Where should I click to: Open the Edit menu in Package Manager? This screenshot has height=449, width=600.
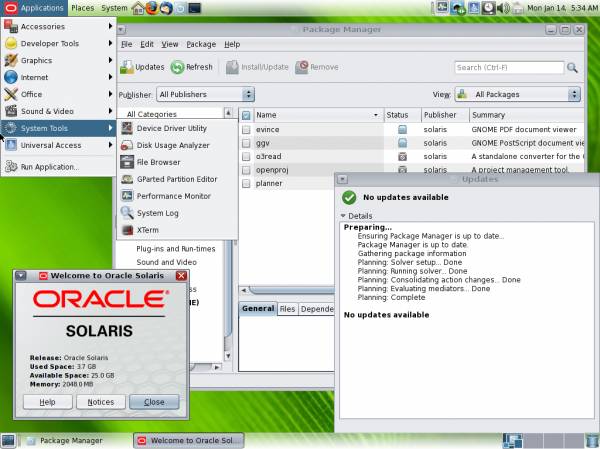pyautogui.click(x=147, y=44)
